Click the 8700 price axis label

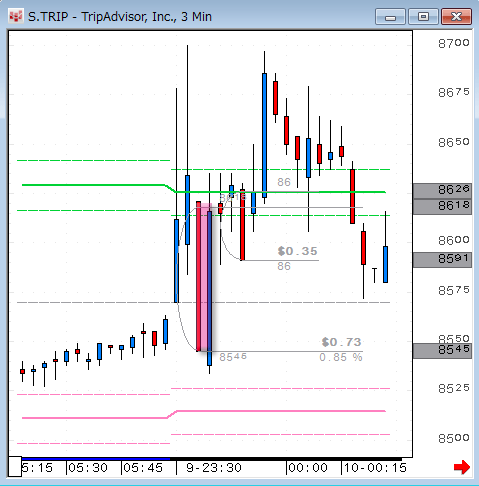[454, 43]
